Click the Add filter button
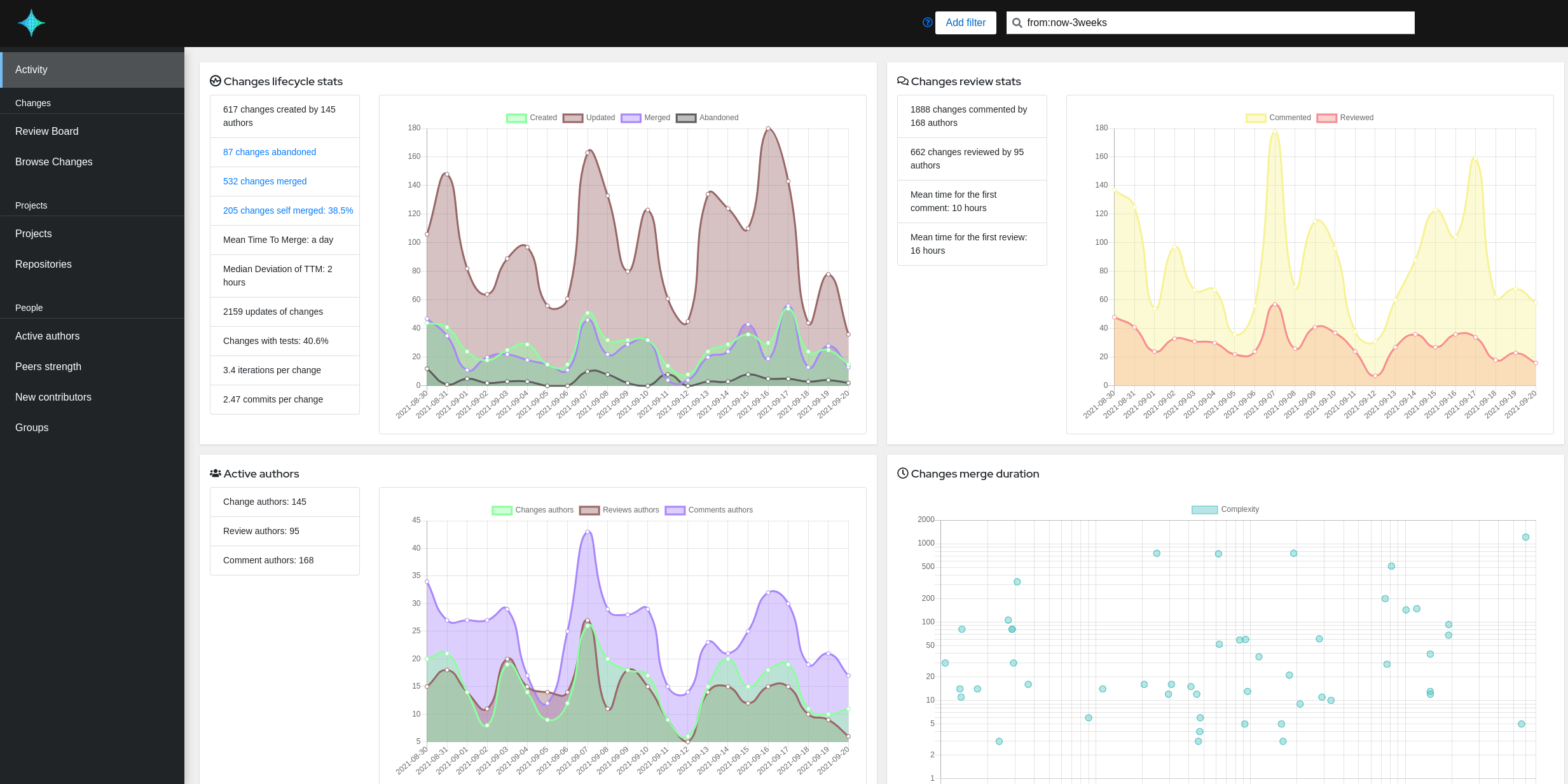This screenshot has height=784, width=1568. click(965, 23)
